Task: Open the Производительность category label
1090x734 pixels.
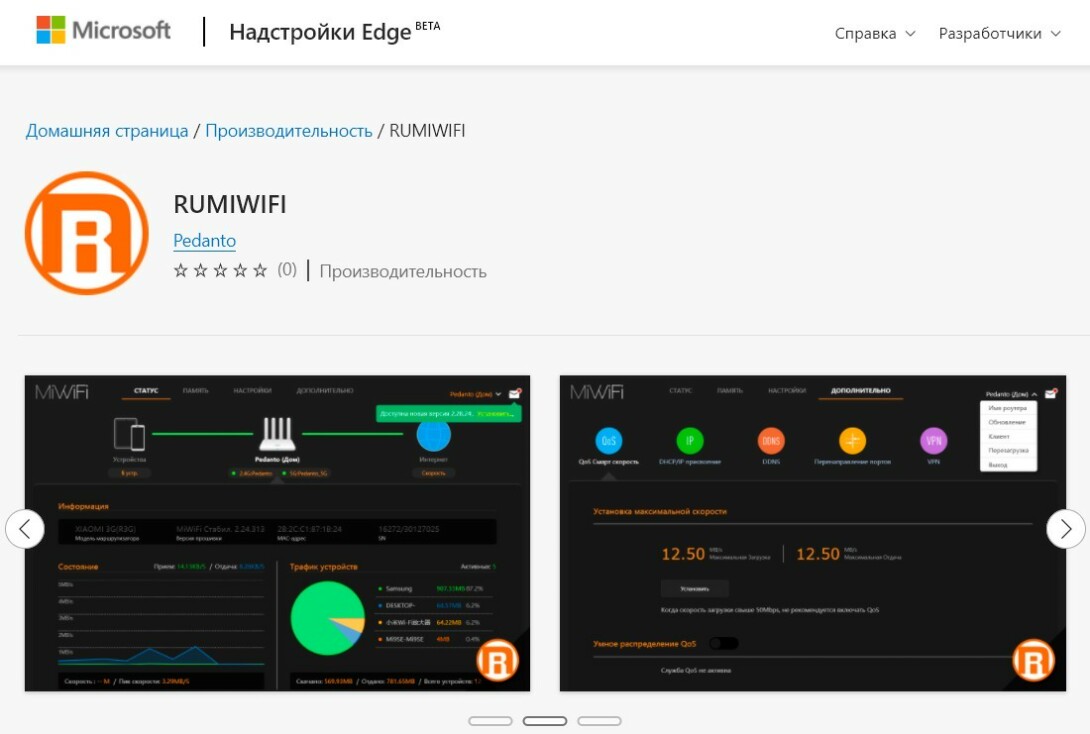Action: (402, 272)
